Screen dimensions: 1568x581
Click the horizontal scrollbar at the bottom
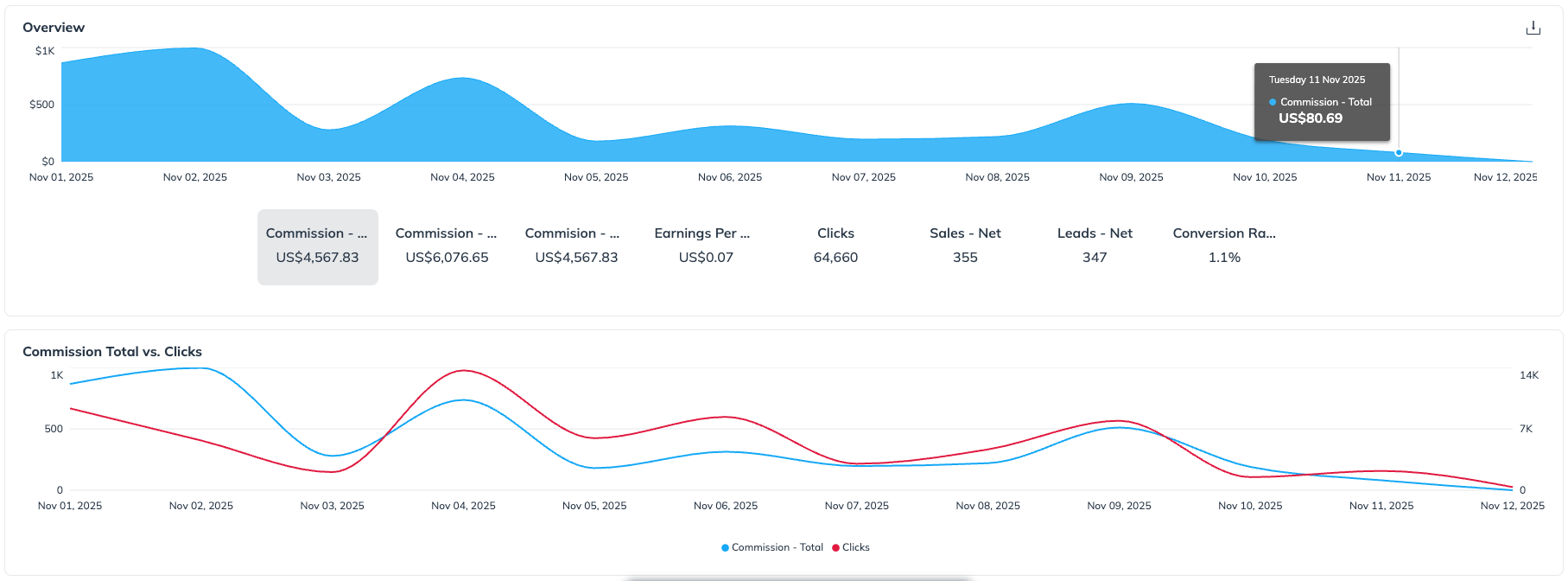coord(799,578)
